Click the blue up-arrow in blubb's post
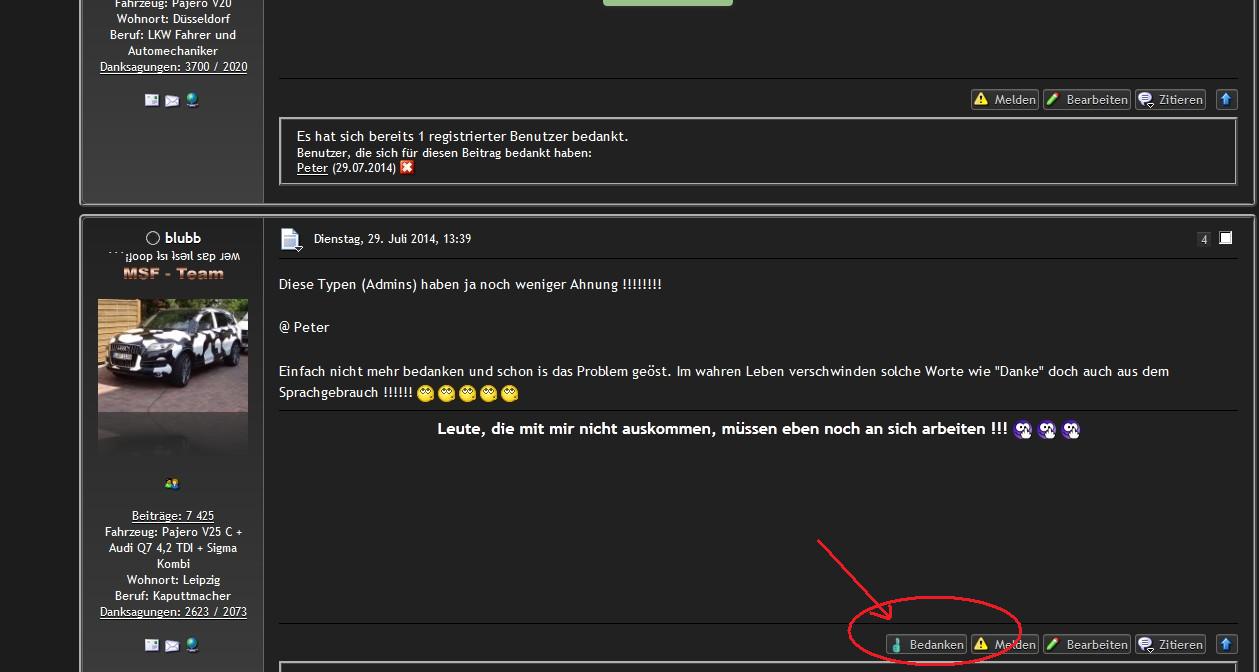This screenshot has width=1259, height=672. (x=1227, y=645)
